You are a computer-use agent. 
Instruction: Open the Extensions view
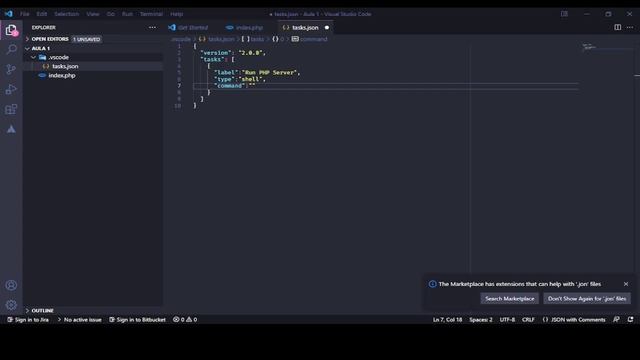(x=11, y=109)
